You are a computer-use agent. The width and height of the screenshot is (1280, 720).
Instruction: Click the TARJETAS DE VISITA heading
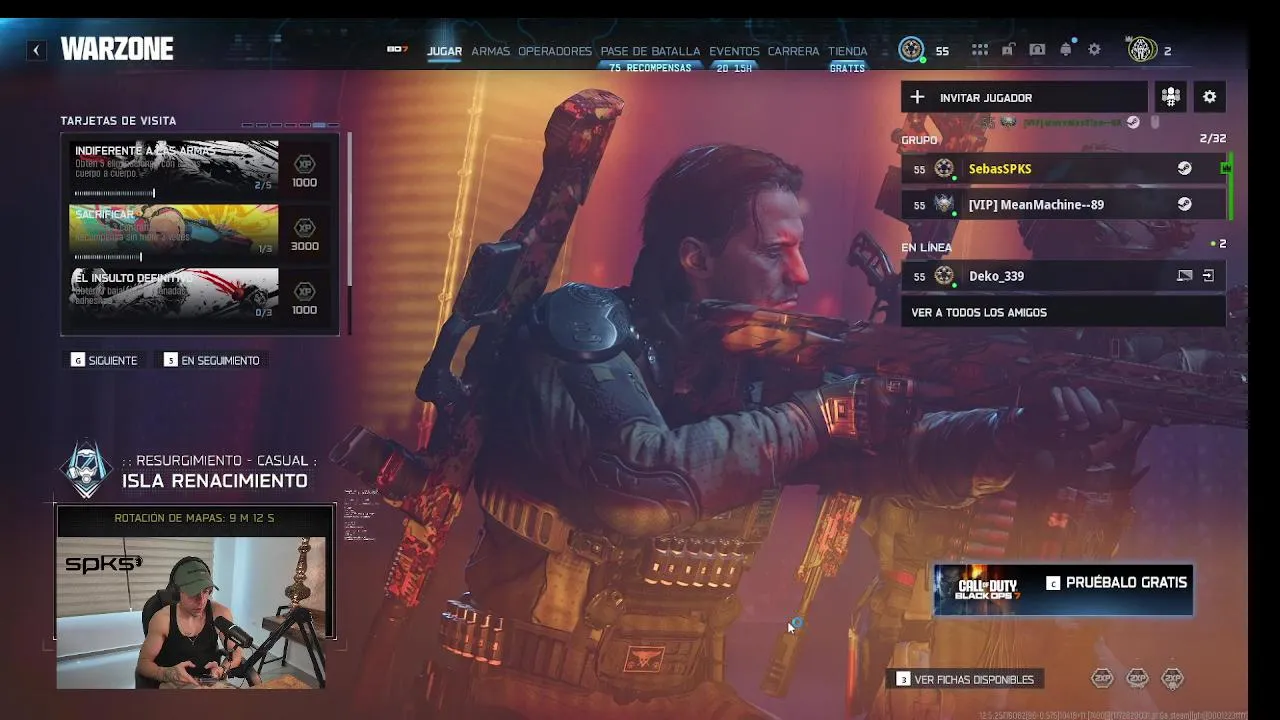click(118, 121)
